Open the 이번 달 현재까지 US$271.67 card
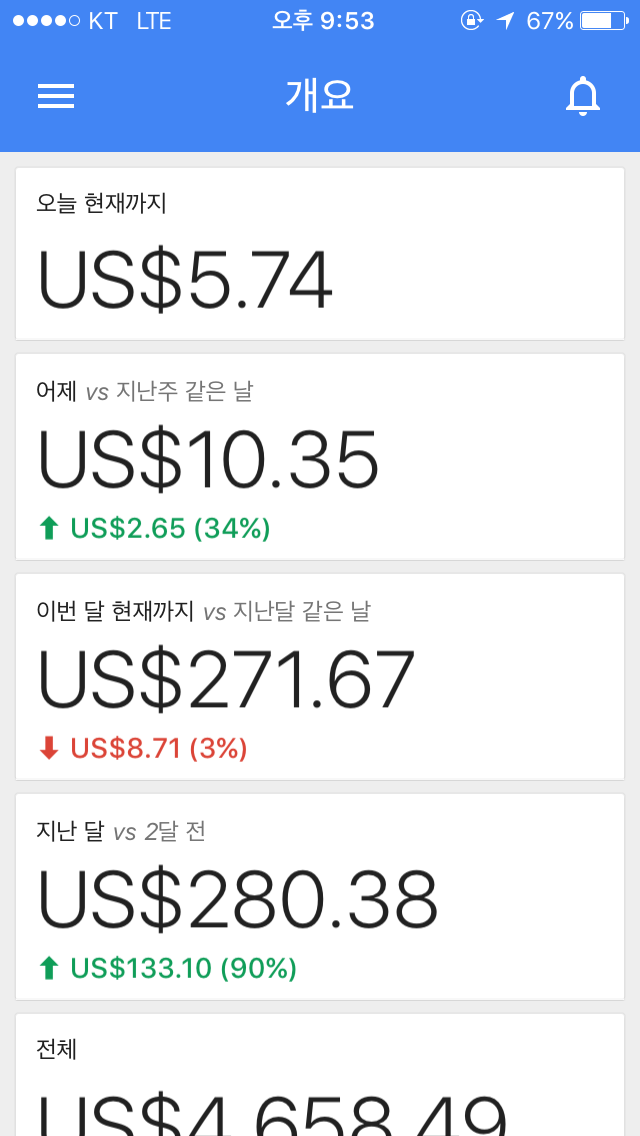Screen dimensions: 640x1136 point(320,677)
